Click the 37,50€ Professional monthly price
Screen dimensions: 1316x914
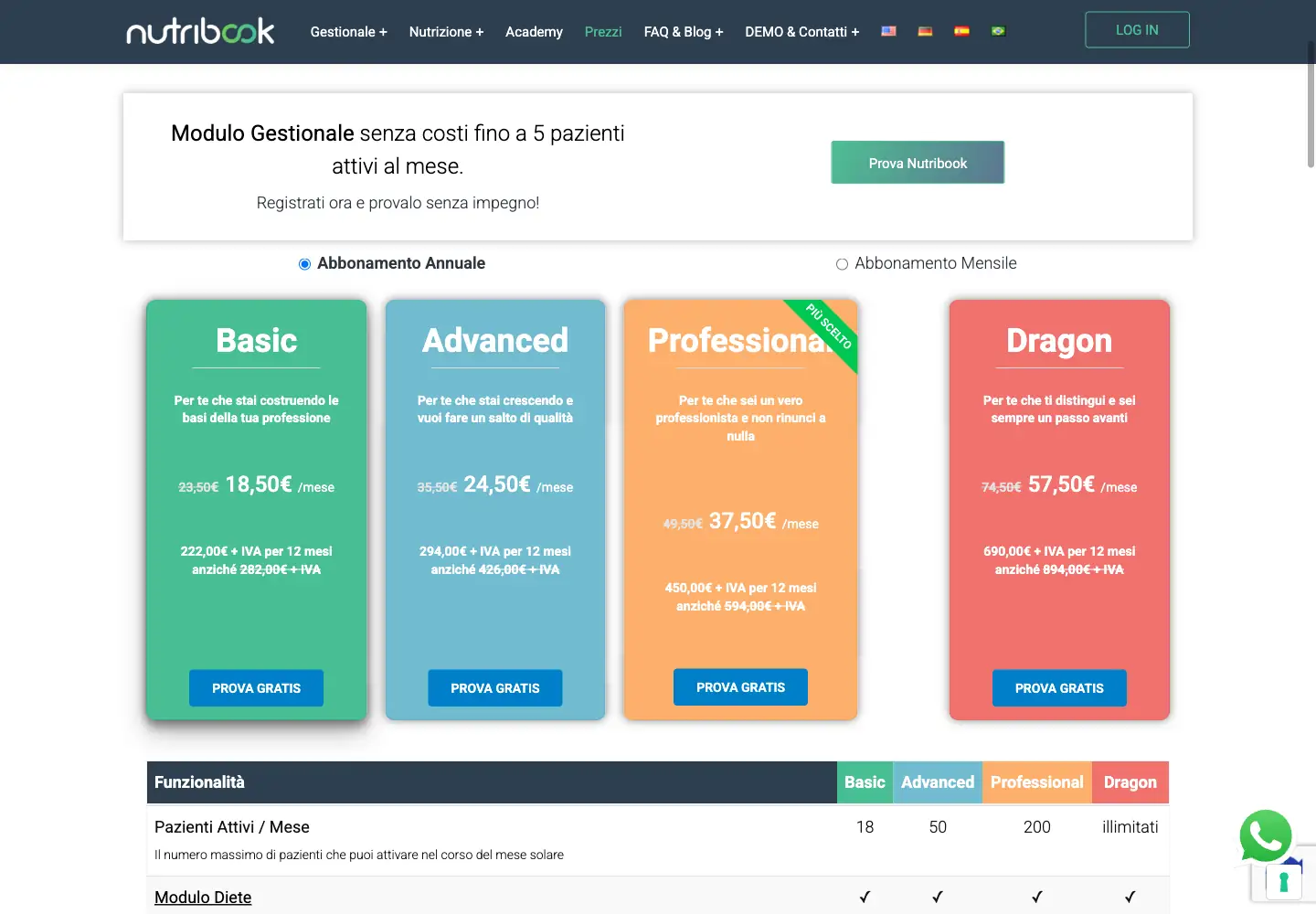tap(743, 521)
